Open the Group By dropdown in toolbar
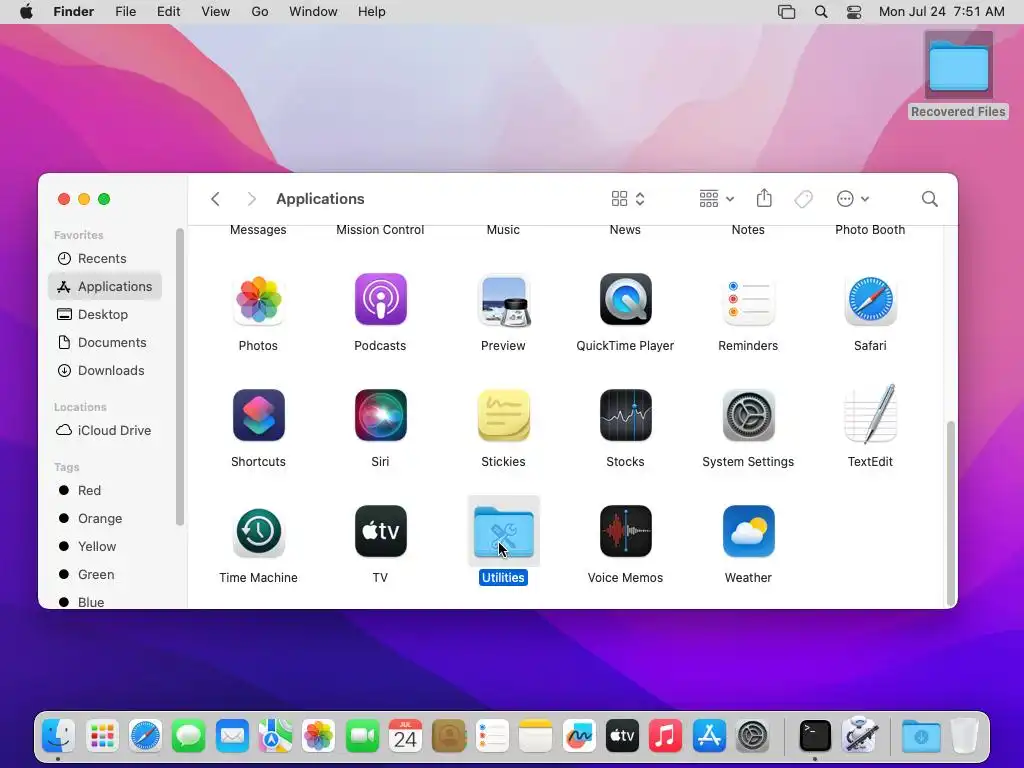The width and height of the screenshot is (1024, 768). click(716, 199)
